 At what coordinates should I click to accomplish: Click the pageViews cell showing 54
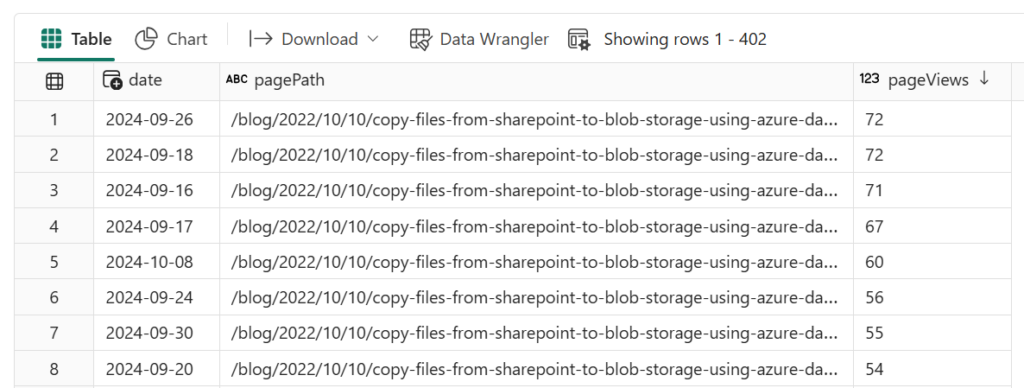874,369
